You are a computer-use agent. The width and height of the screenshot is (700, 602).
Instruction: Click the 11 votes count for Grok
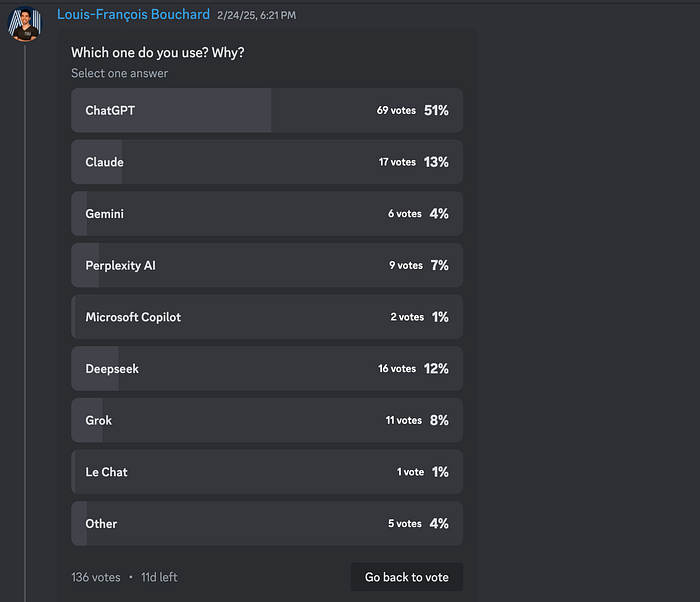coord(404,421)
